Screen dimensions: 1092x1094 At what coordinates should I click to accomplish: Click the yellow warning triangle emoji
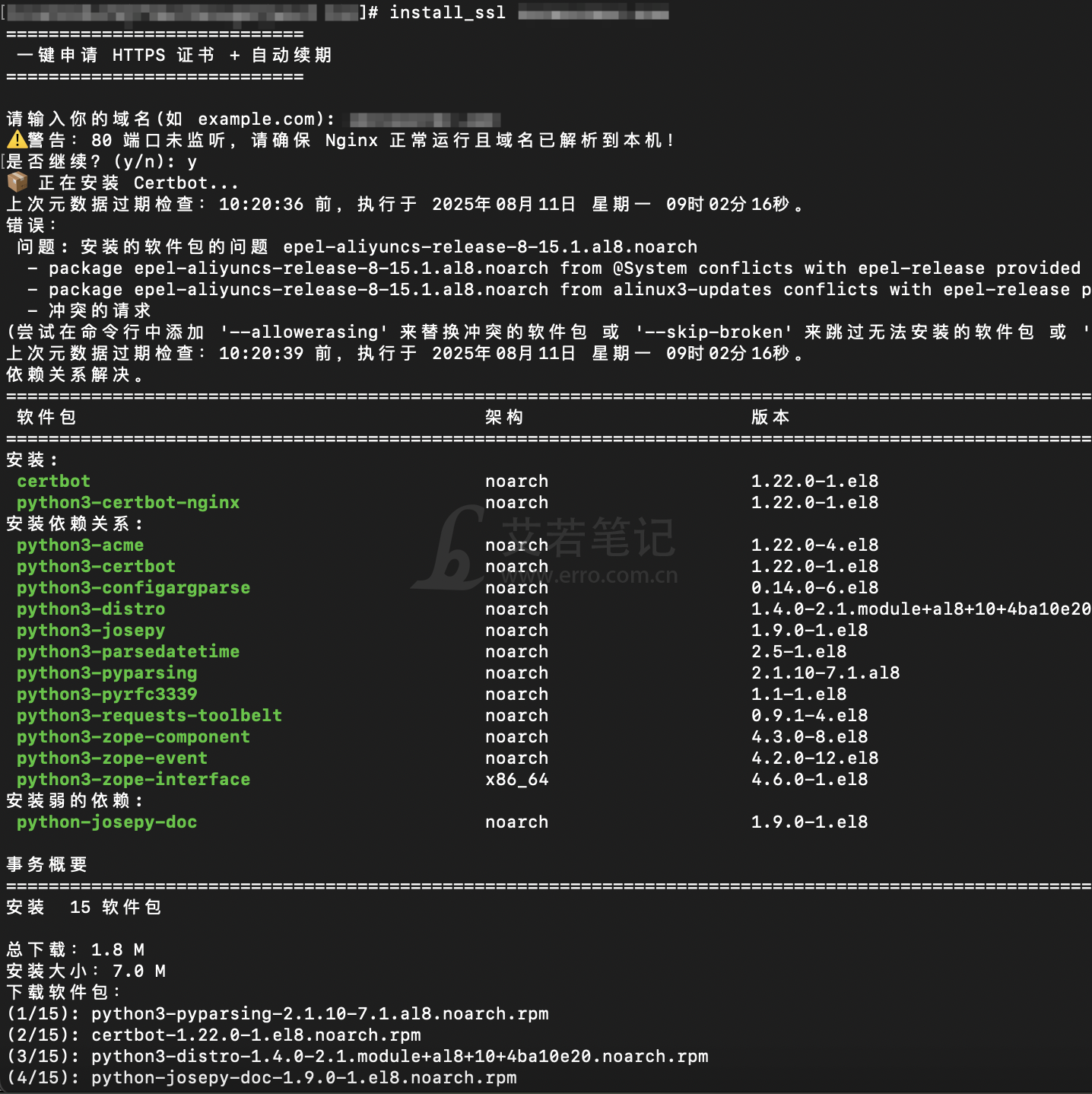tap(17, 140)
